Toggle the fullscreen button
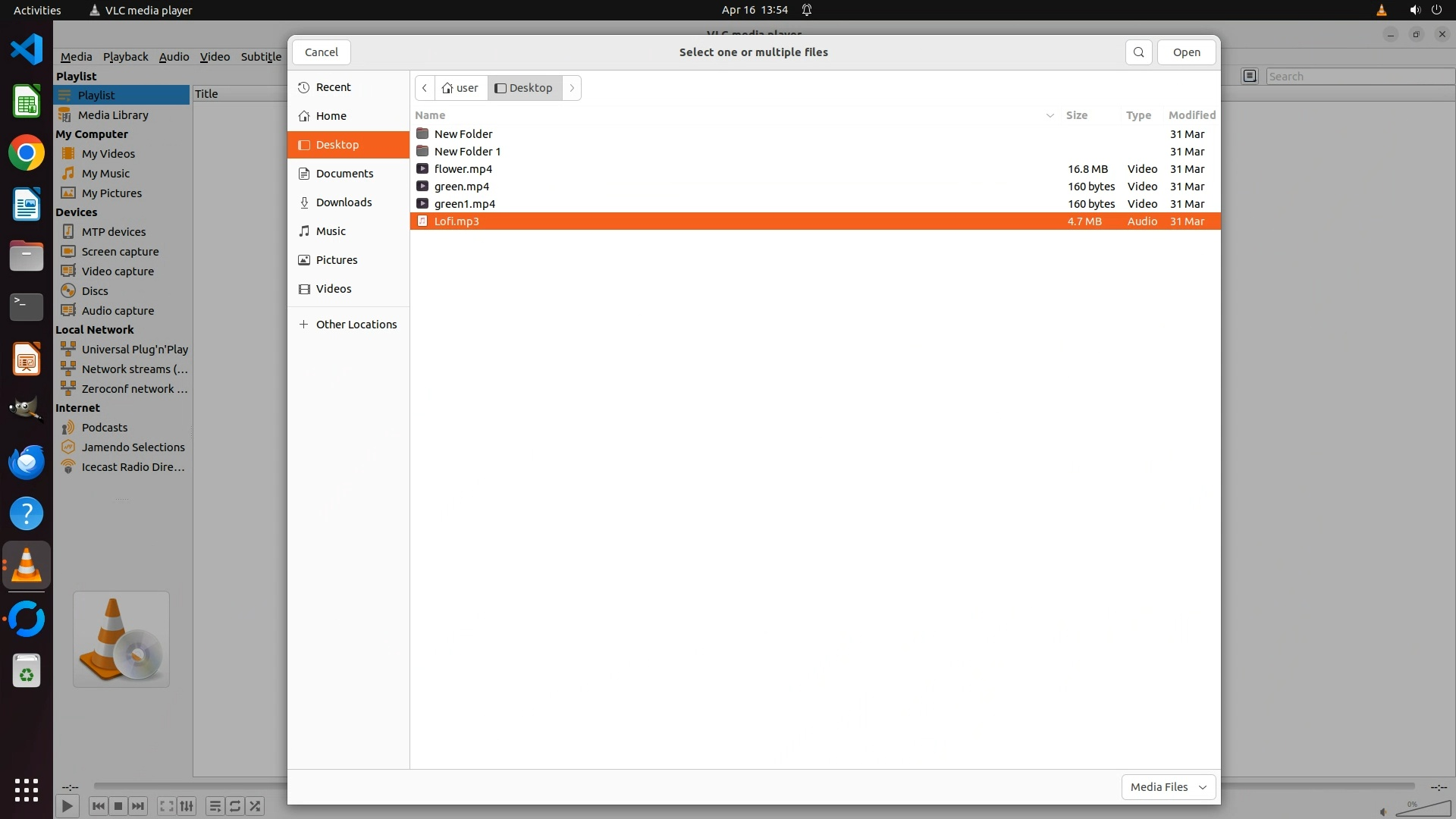Viewport: 1456px width, 819px height. click(x=166, y=806)
